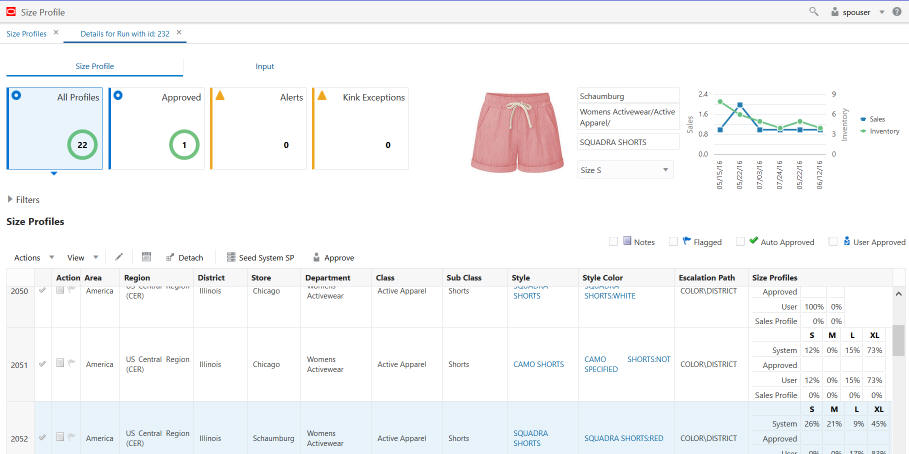Click the Escalation Path column header
909x454 pixels.
coord(711,278)
